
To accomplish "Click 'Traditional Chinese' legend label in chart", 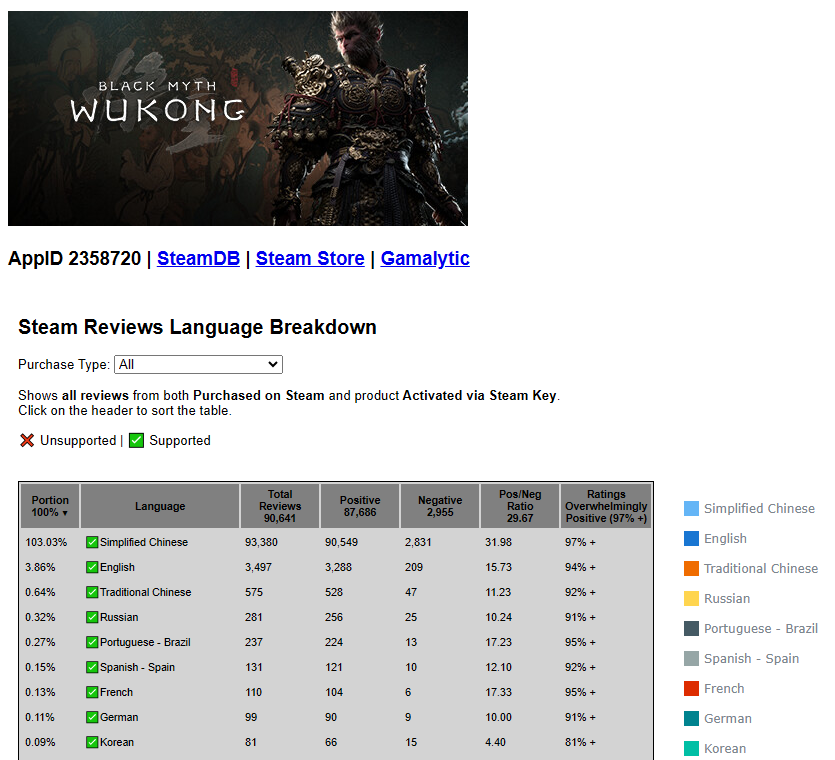I will point(761,568).
